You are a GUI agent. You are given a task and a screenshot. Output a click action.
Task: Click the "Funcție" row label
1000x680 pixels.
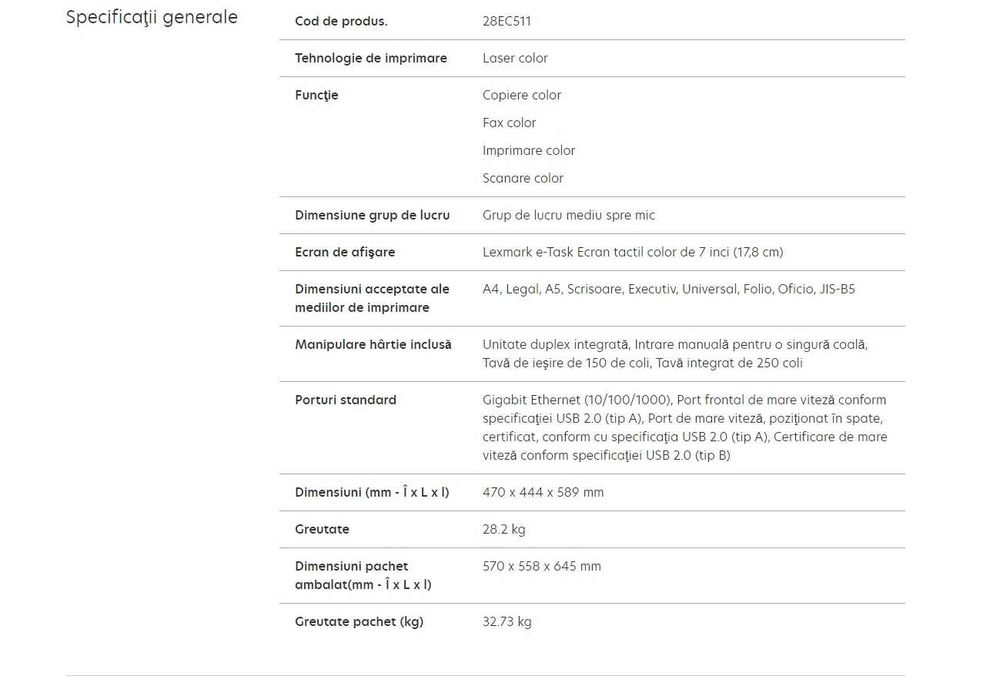[317, 95]
